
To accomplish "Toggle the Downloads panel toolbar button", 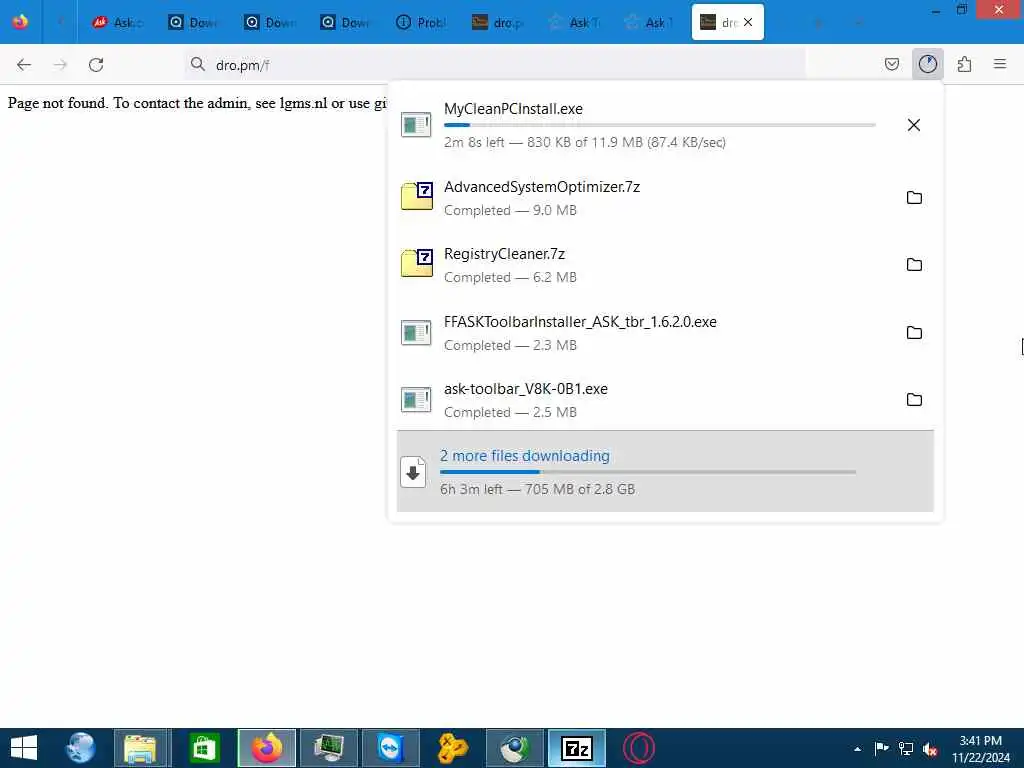I will [x=927, y=64].
